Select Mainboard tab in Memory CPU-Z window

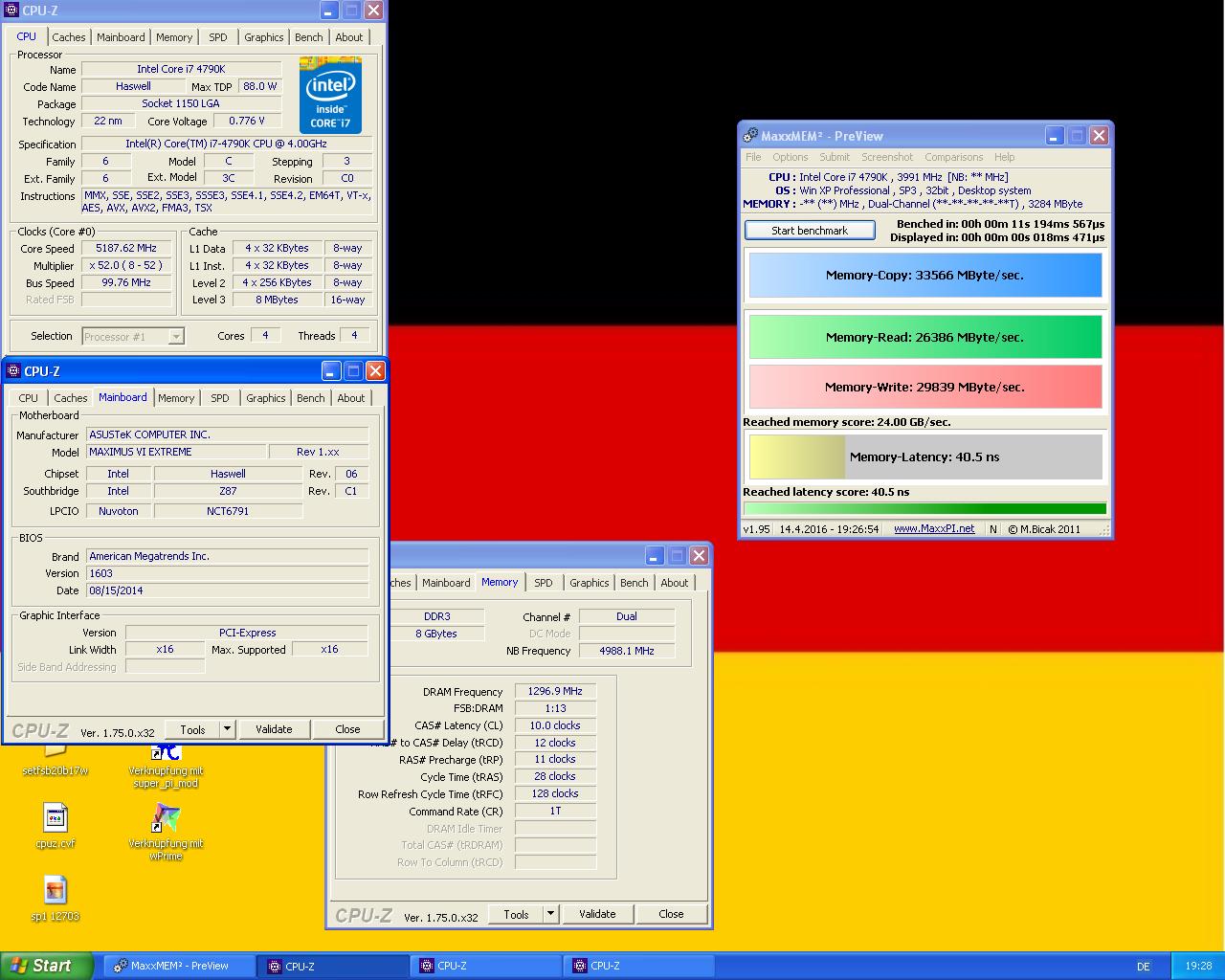(x=446, y=583)
